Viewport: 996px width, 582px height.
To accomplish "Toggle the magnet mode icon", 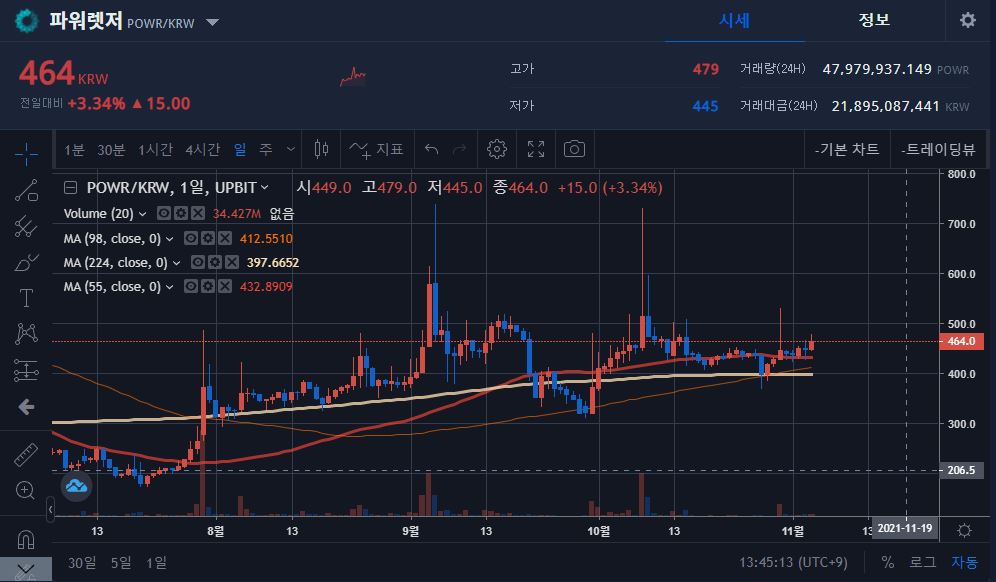I will coord(26,539).
